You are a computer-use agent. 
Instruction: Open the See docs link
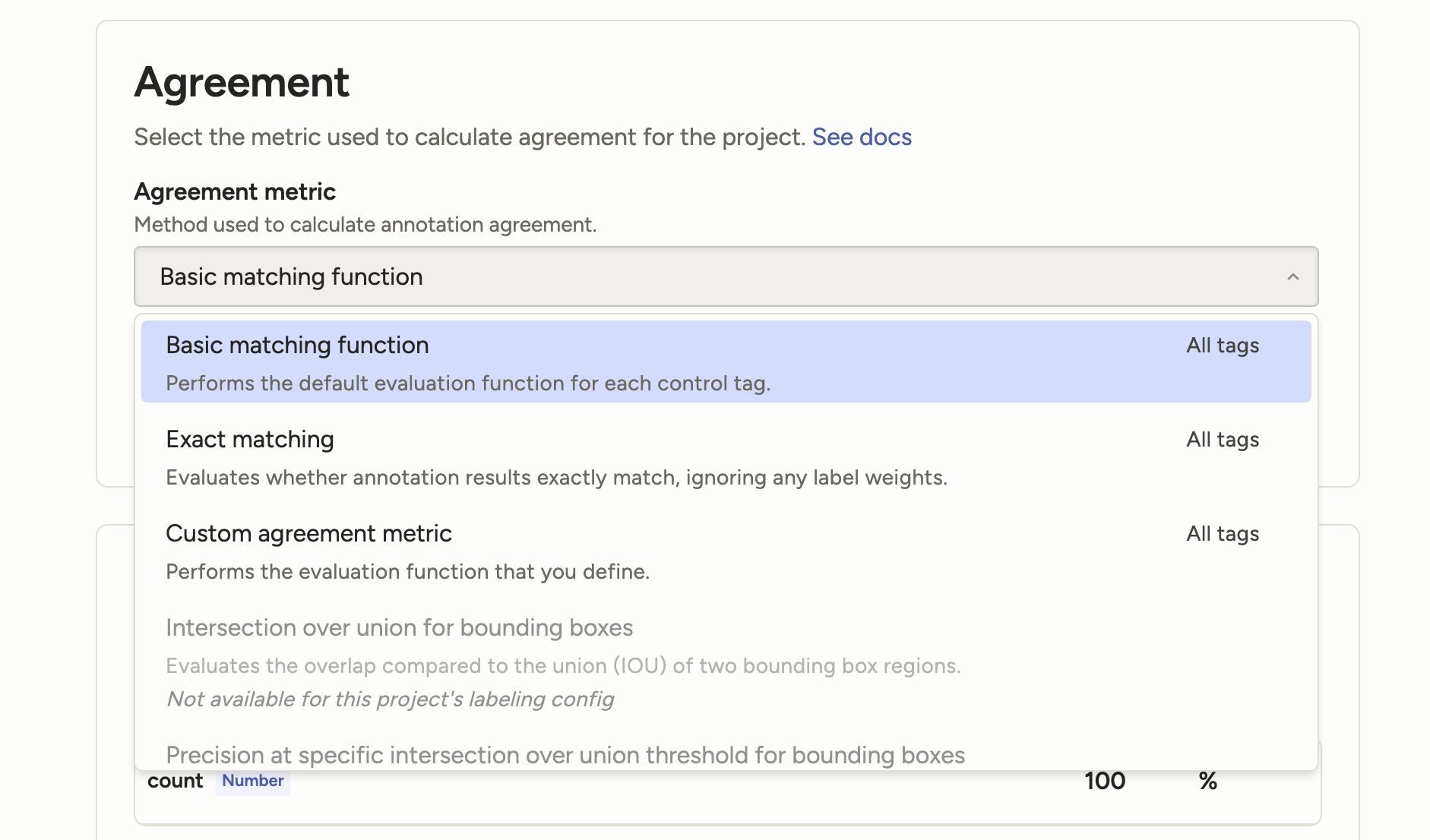(862, 137)
